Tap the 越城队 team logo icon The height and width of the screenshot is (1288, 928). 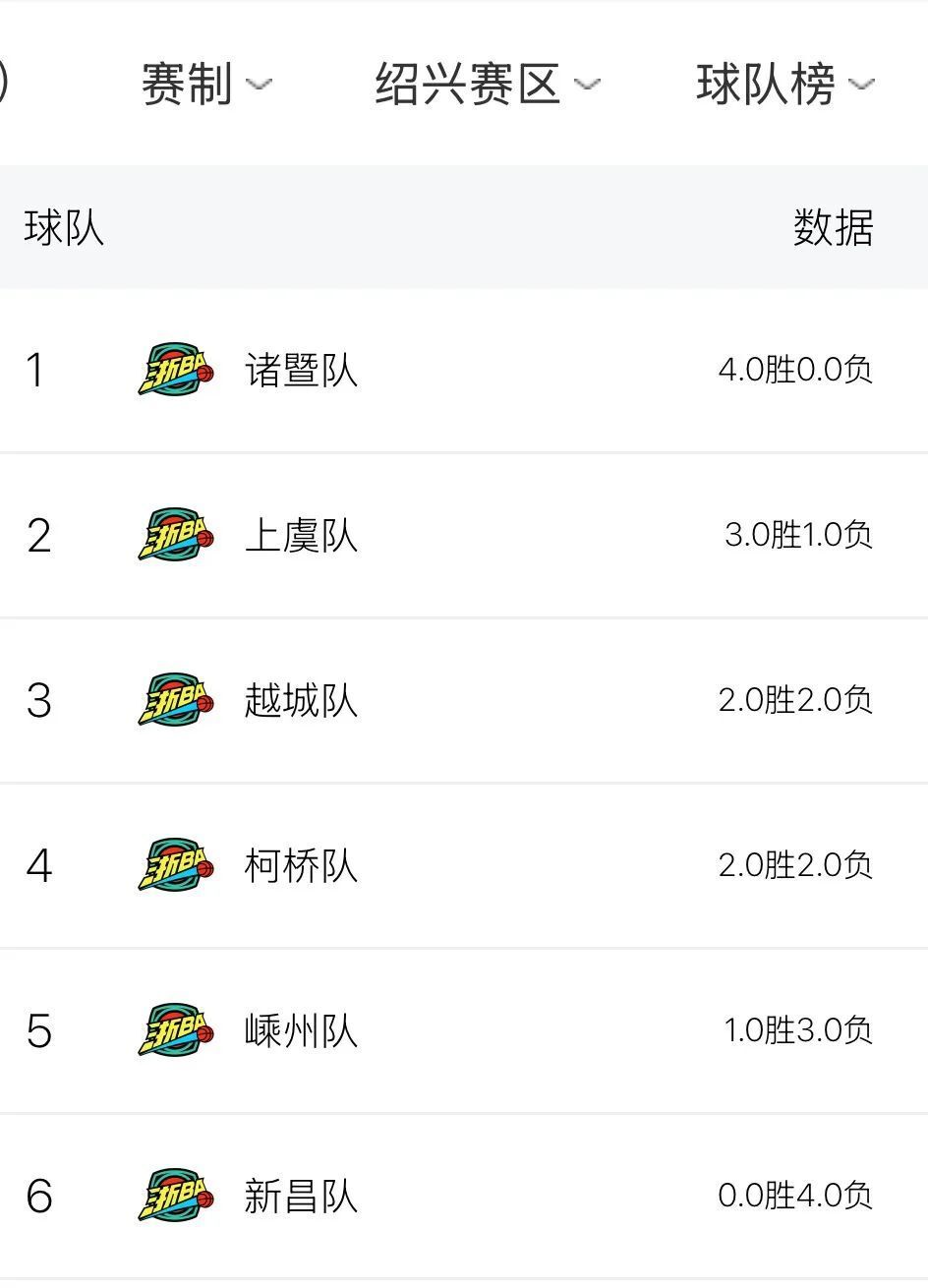pos(176,700)
